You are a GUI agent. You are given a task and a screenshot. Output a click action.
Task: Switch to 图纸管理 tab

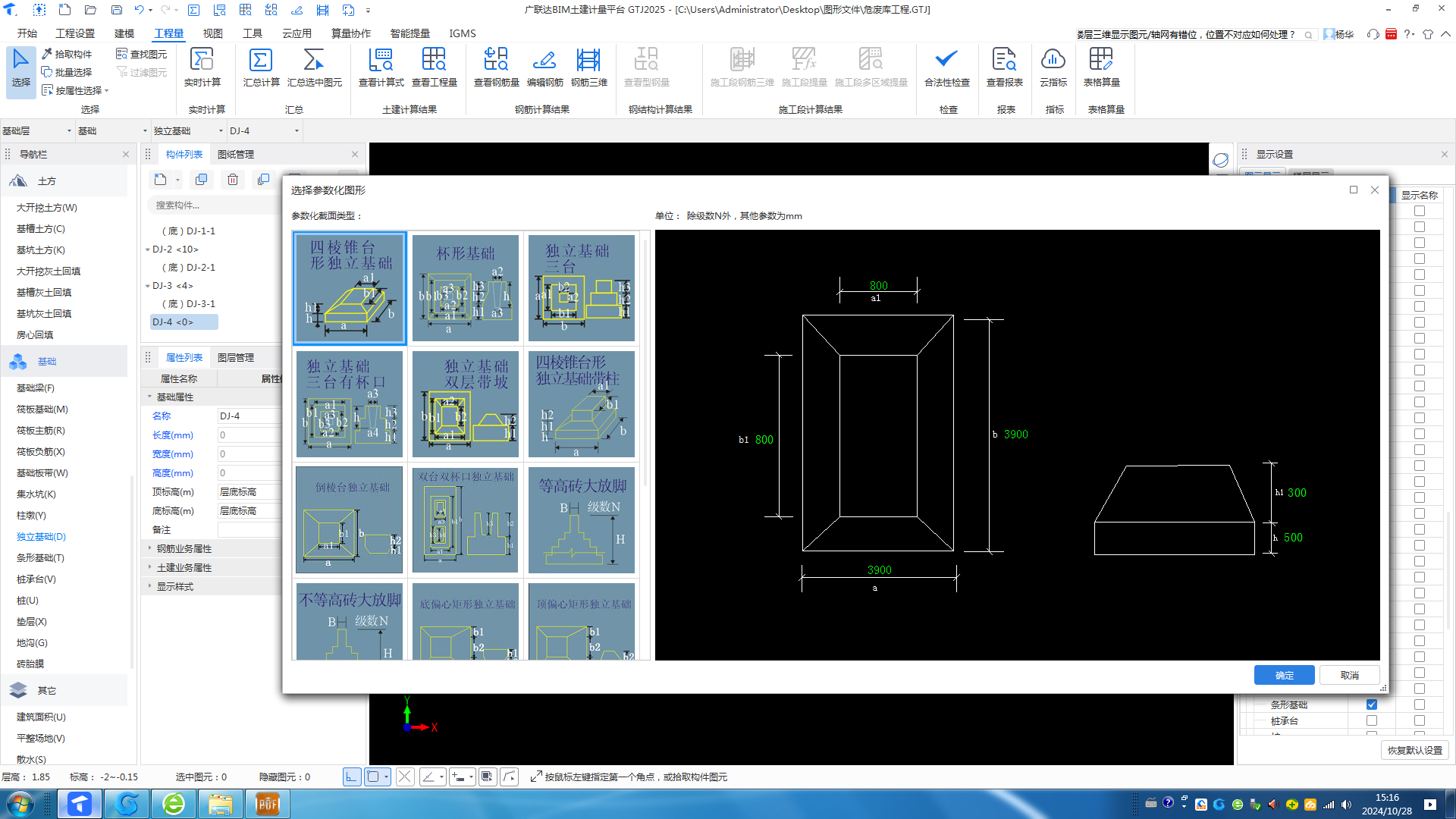pos(236,154)
